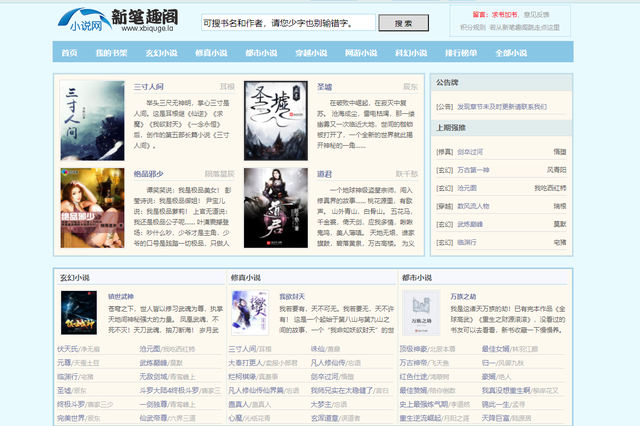Open the 红色仕途 novel link

[413, 377]
